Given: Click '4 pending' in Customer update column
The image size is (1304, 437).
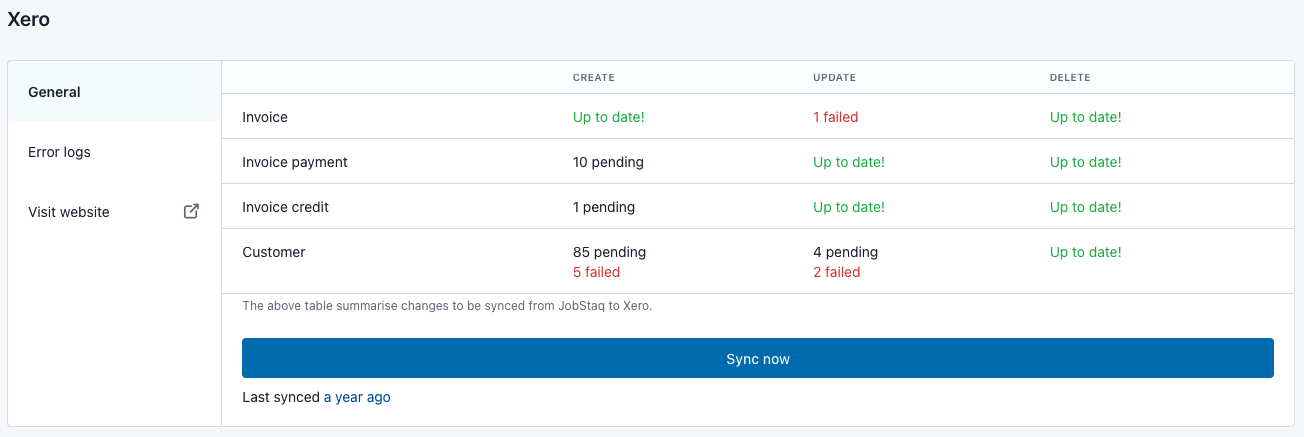Looking at the screenshot, I should click(x=845, y=252).
